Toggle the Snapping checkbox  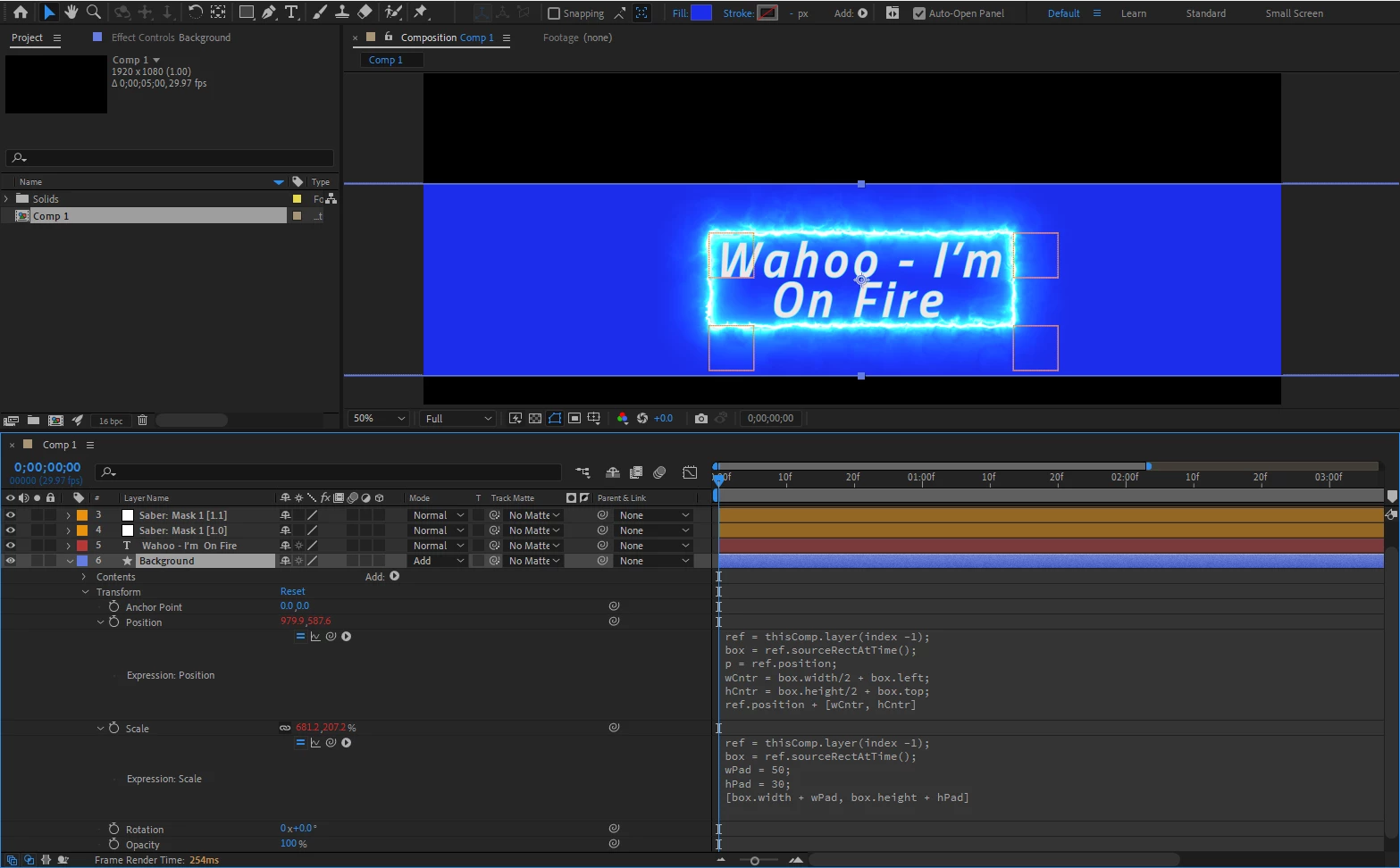(x=553, y=13)
